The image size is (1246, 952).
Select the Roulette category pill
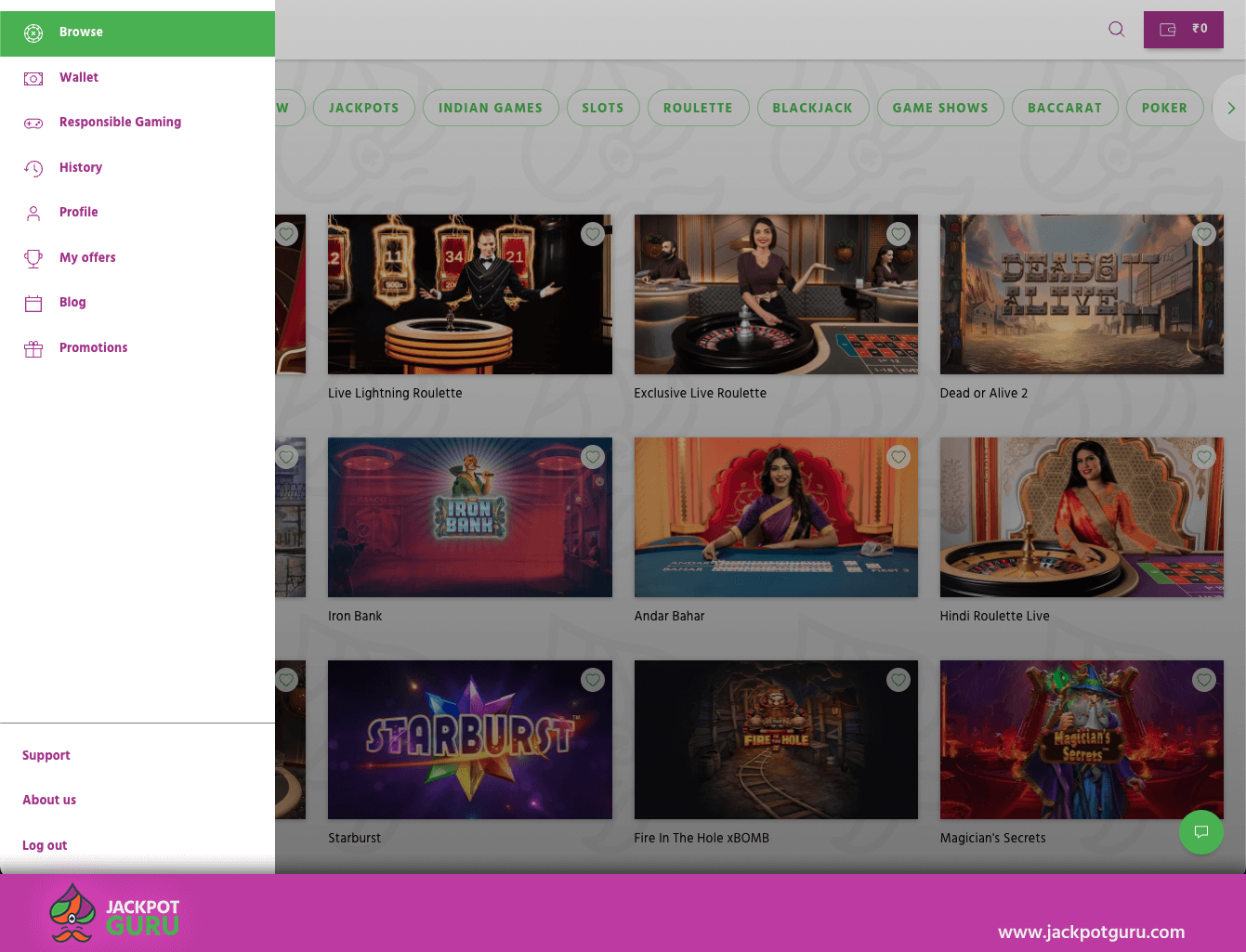pyautogui.click(x=698, y=108)
